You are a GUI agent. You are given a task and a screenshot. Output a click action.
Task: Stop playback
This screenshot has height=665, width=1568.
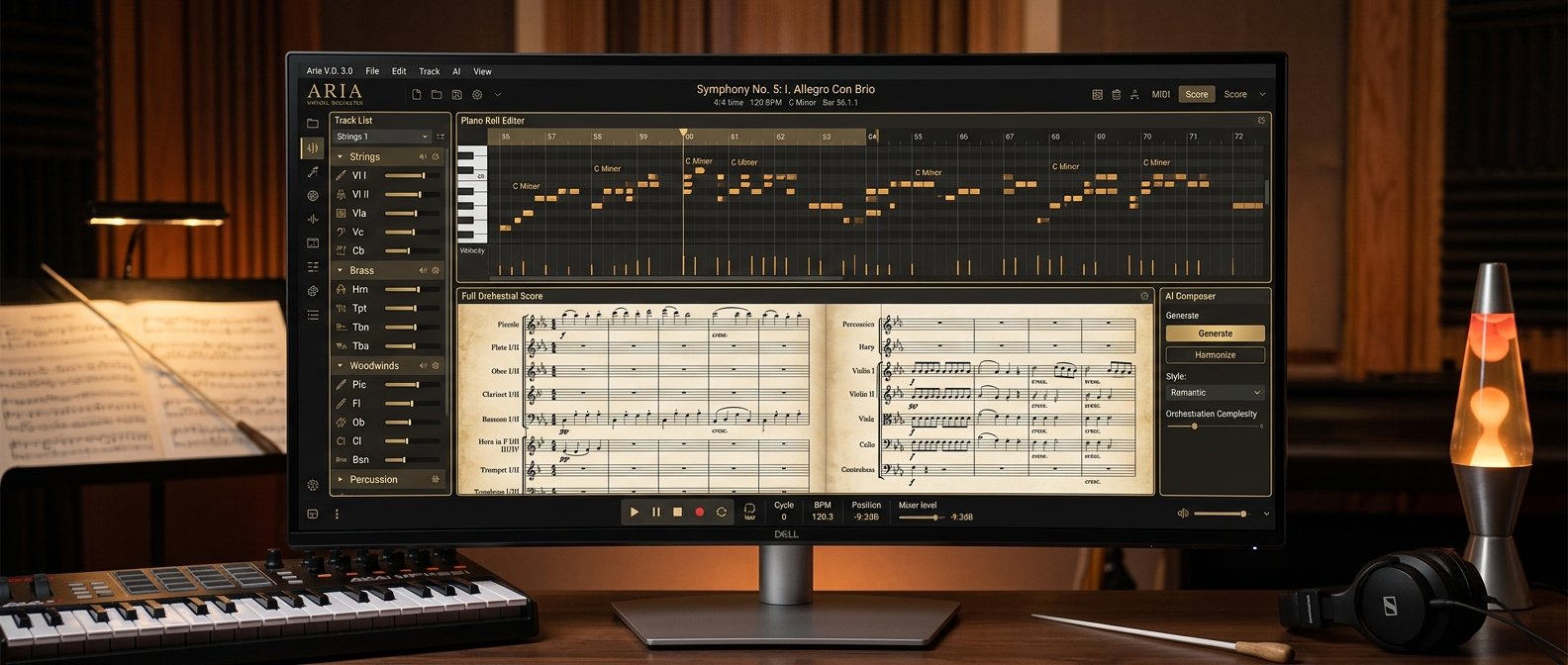(x=677, y=512)
